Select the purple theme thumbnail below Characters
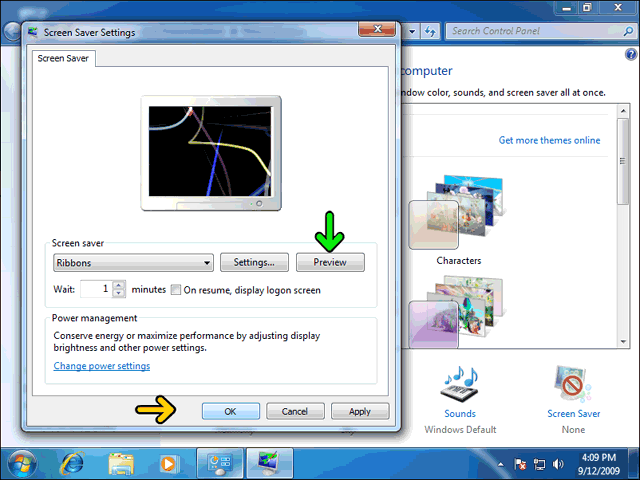 pyautogui.click(x=458, y=312)
